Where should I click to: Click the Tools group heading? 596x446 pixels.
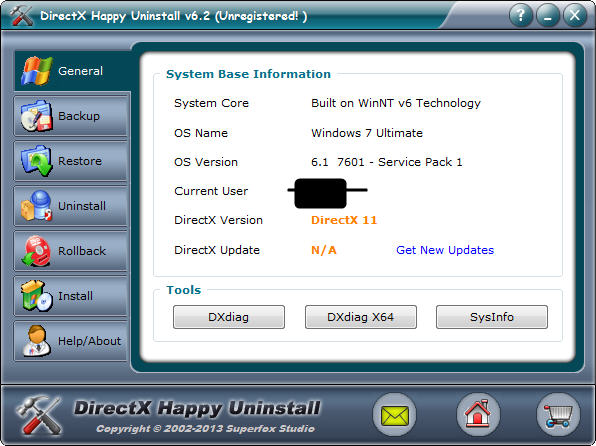(x=184, y=290)
